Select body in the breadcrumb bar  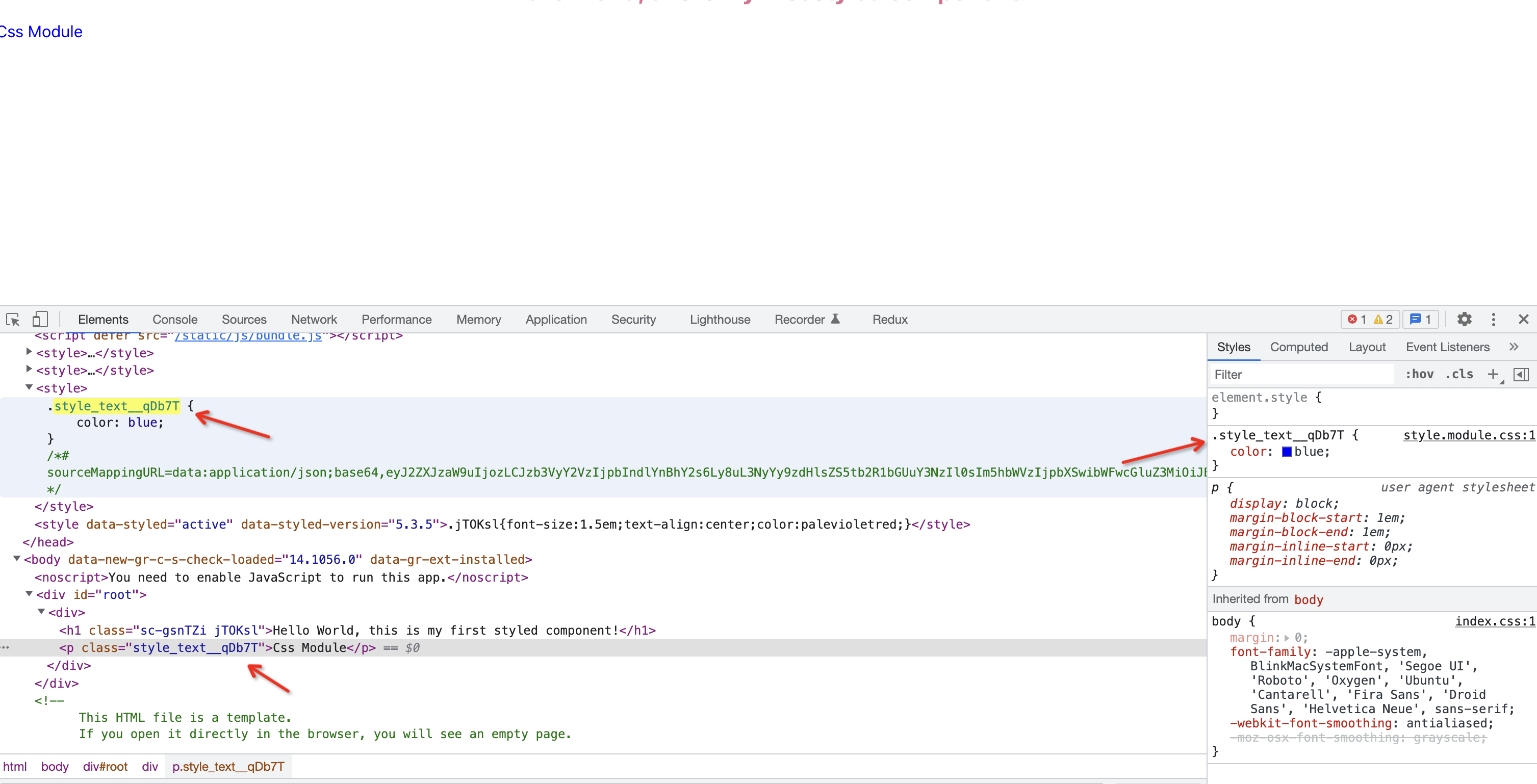(x=55, y=767)
